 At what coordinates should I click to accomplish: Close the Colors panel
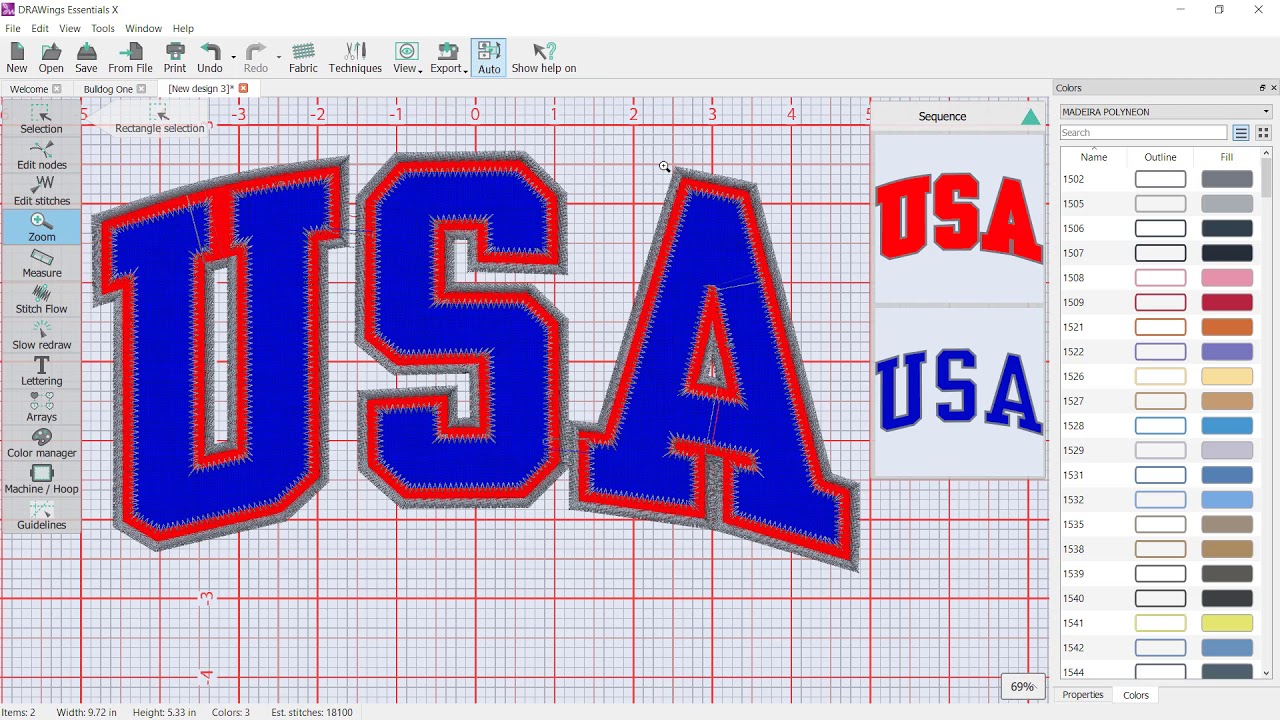(1273, 88)
